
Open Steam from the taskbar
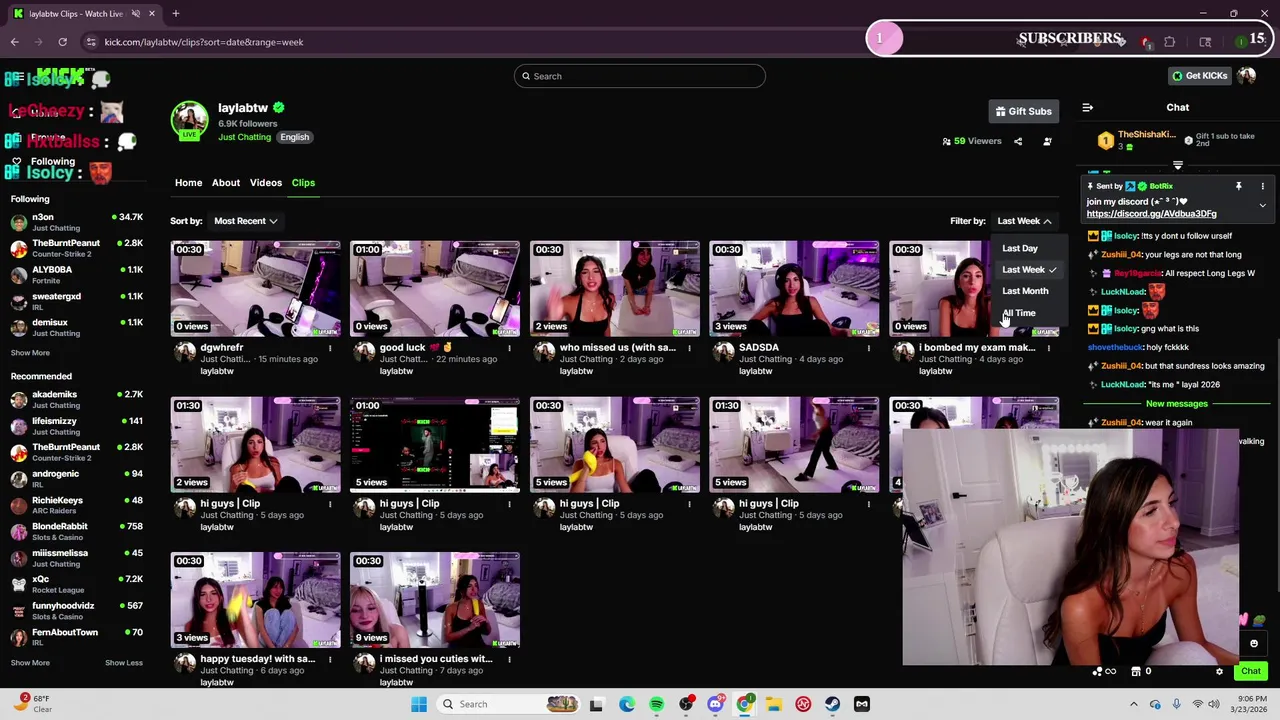[832, 704]
